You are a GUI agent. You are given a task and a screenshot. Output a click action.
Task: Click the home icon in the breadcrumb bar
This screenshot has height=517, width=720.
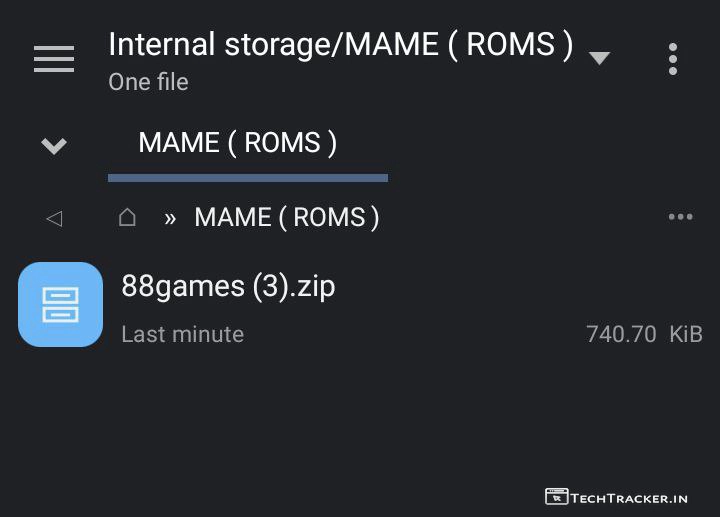click(x=127, y=217)
